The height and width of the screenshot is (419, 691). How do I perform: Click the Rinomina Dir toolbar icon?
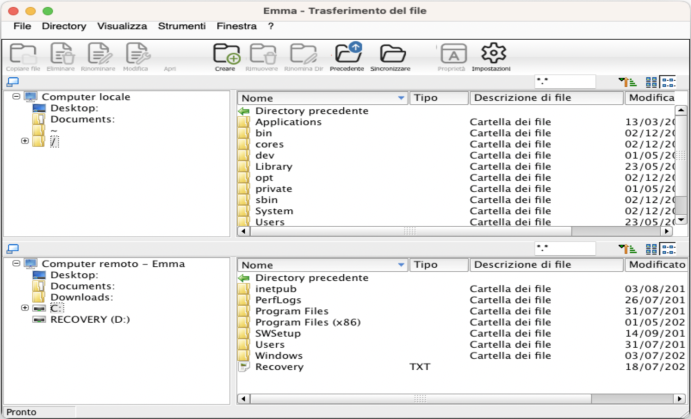pos(303,54)
